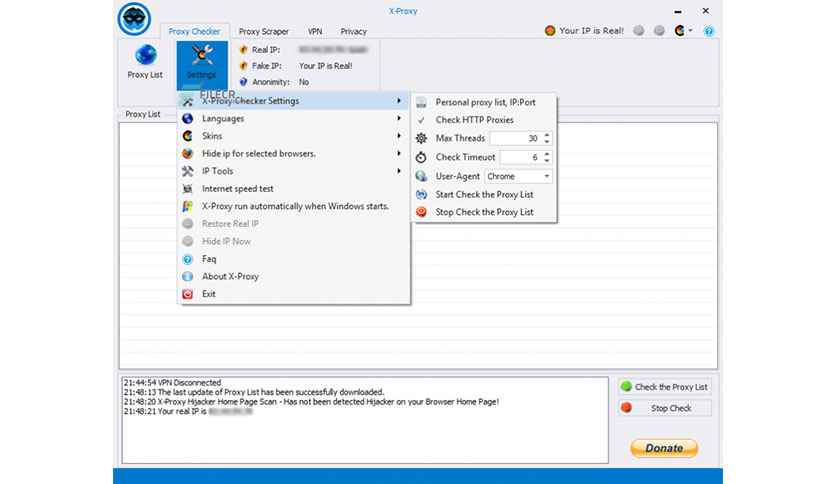
Task: Decrease the Check Timeout value
Action: click(x=547, y=160)
